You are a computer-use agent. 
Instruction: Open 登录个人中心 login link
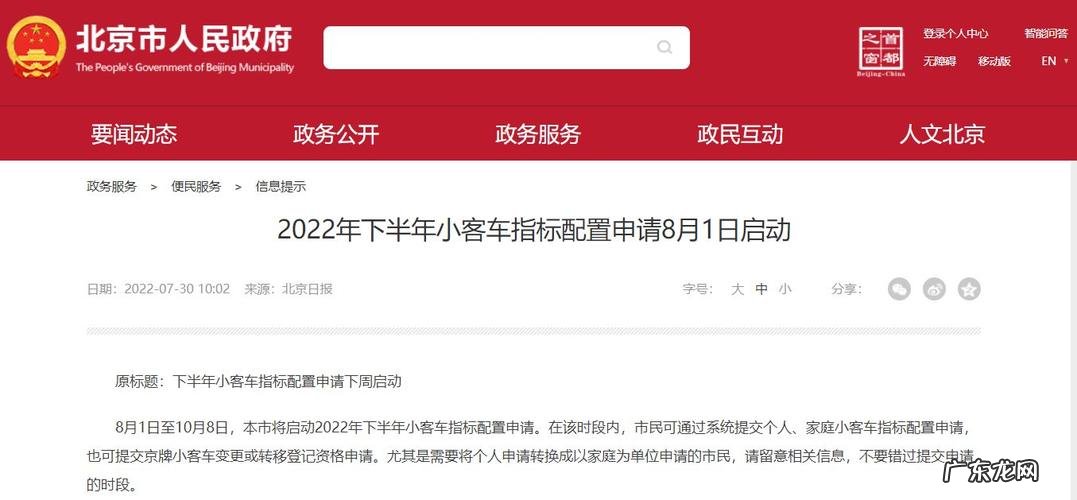click(x=955, y=33)
